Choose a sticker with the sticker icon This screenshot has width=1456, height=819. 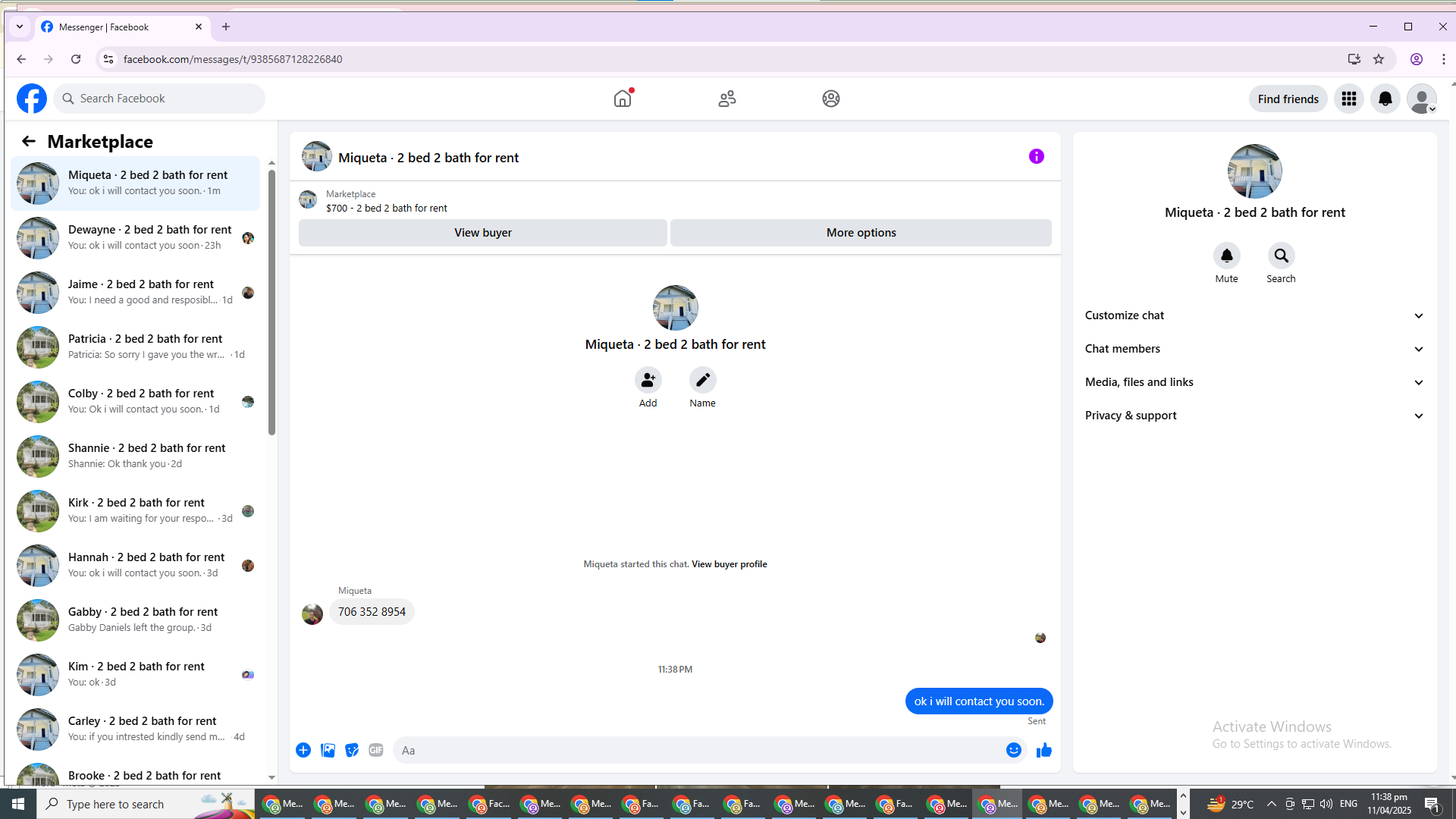coord(352,750)
